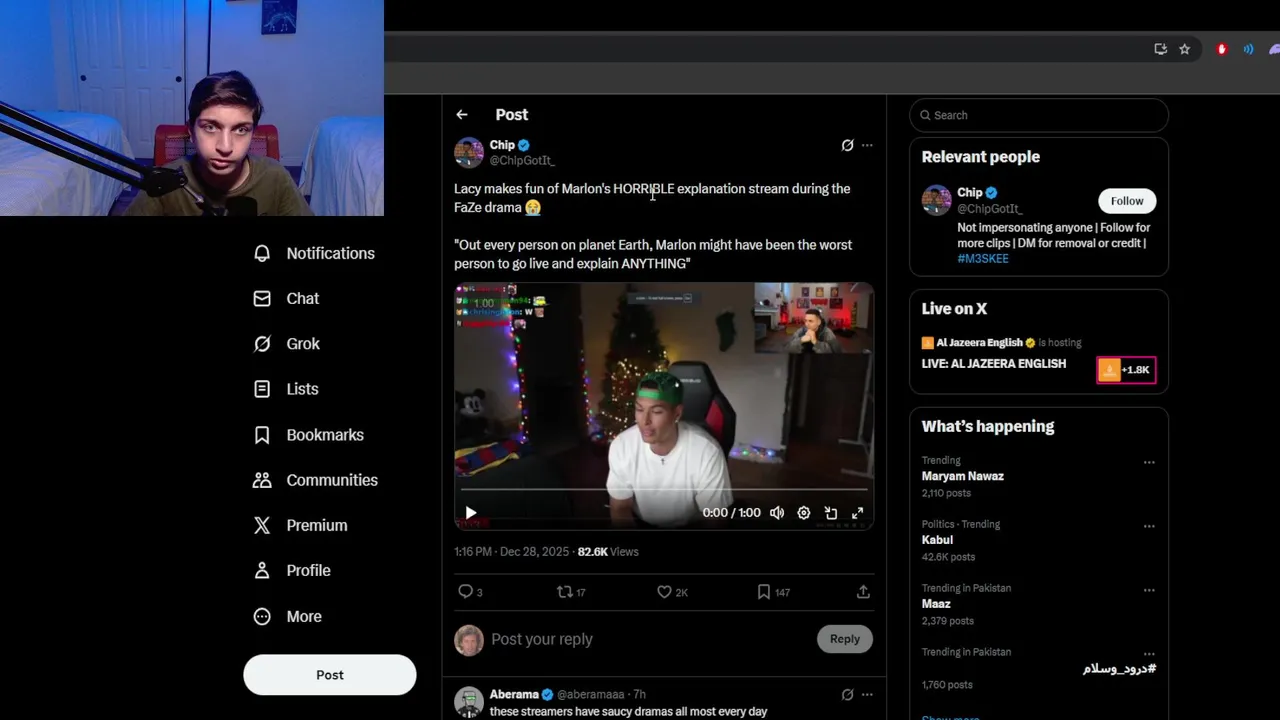Open Chat in the sidebar
This screenshot has height=720, width=1280.
click(x=287, y=298)
